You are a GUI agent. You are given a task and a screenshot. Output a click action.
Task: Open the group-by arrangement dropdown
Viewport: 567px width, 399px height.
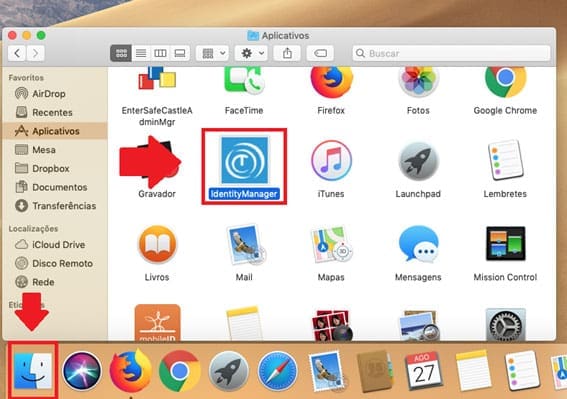pyautogui.click(x=213, y=54)
